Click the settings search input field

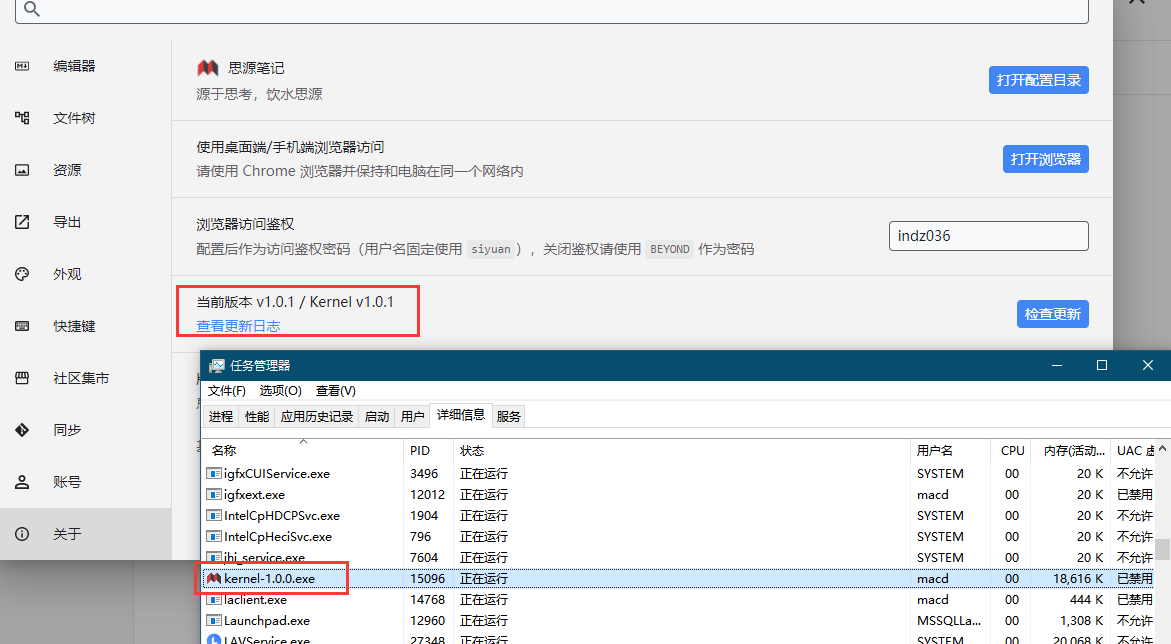[x=551, y=10]
